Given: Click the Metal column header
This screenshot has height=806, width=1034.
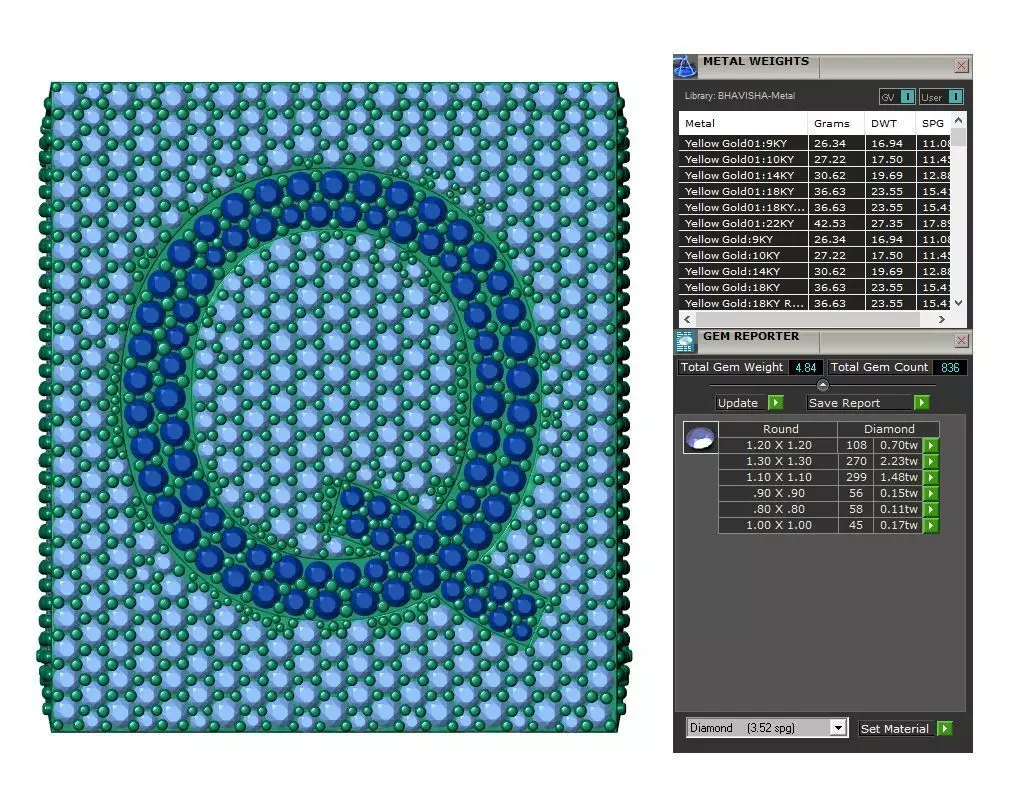Looking at the screenshot, I should pos(743,123).
